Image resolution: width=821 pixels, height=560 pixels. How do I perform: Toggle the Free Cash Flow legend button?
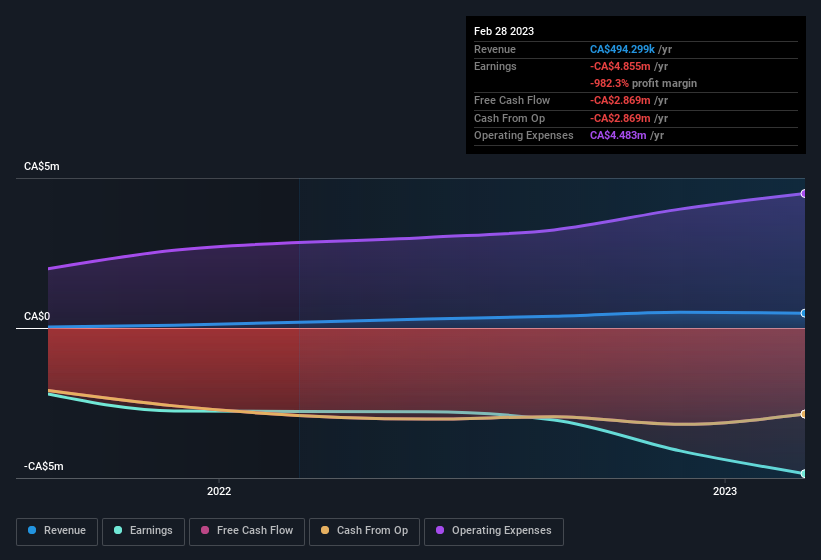(x=247, y=531)
